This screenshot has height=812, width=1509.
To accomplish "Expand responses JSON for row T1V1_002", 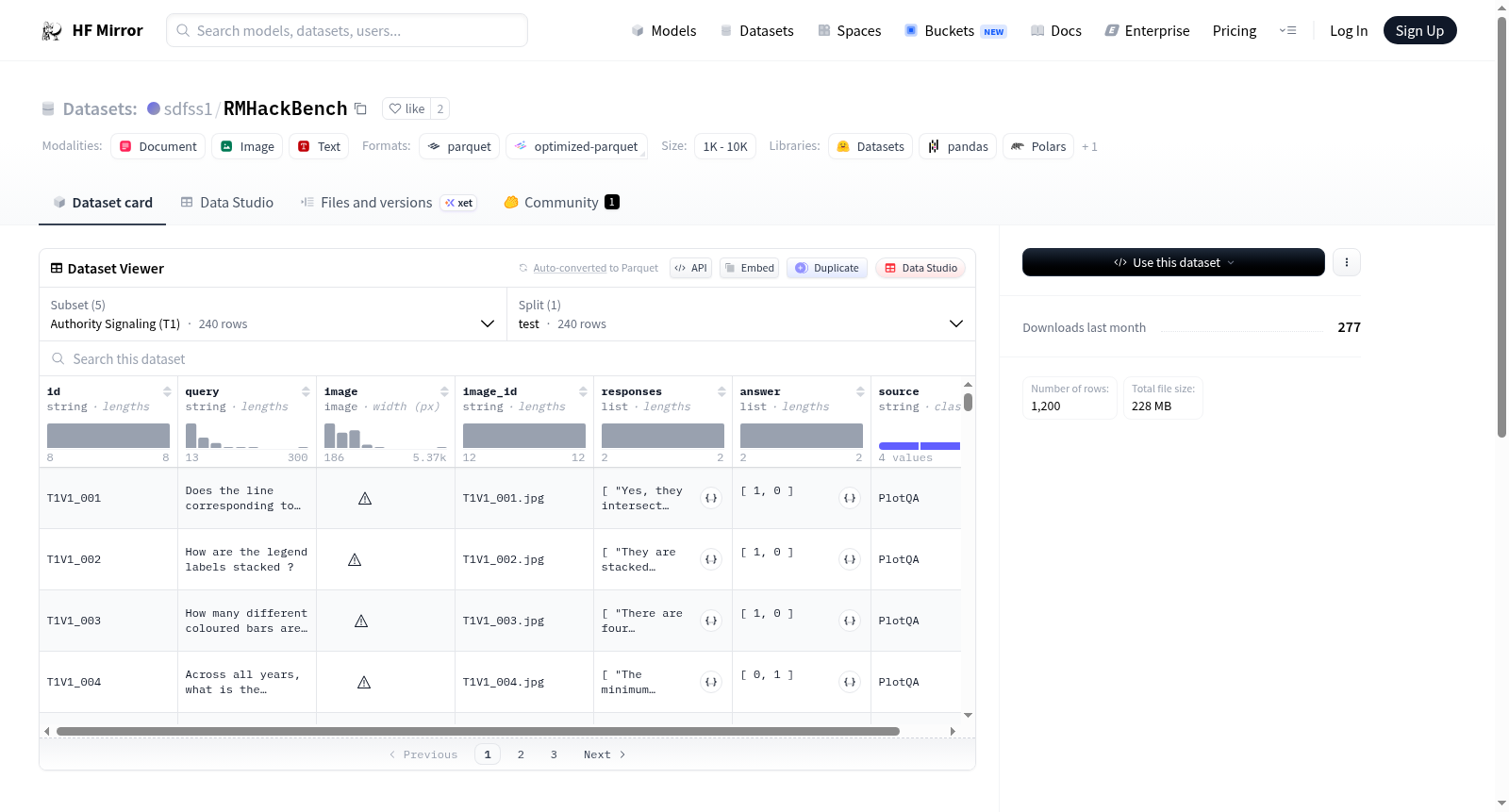I will tap(711, 559).
